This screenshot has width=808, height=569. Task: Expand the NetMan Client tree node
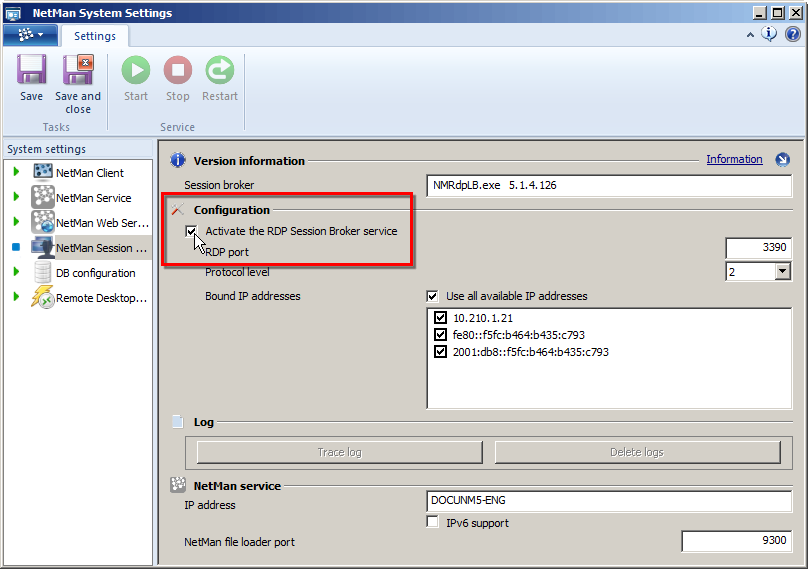tap(17, 173)
